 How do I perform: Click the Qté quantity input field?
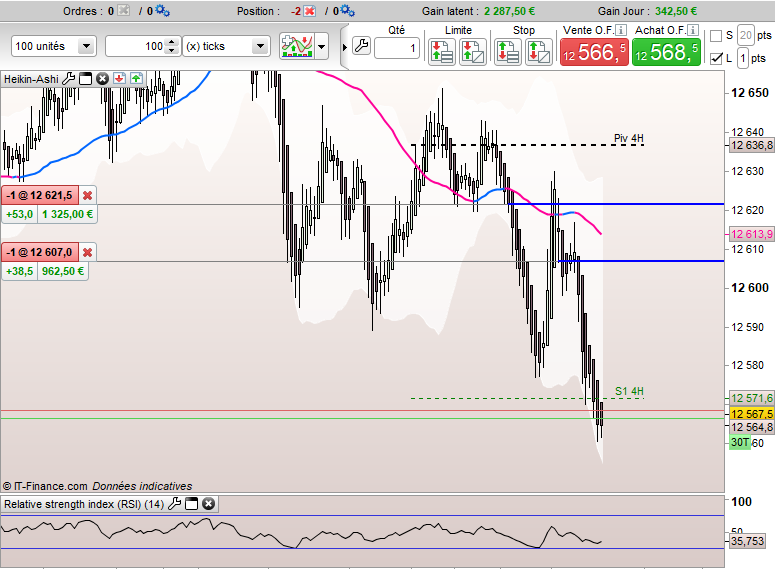click(x=397, y=48)
